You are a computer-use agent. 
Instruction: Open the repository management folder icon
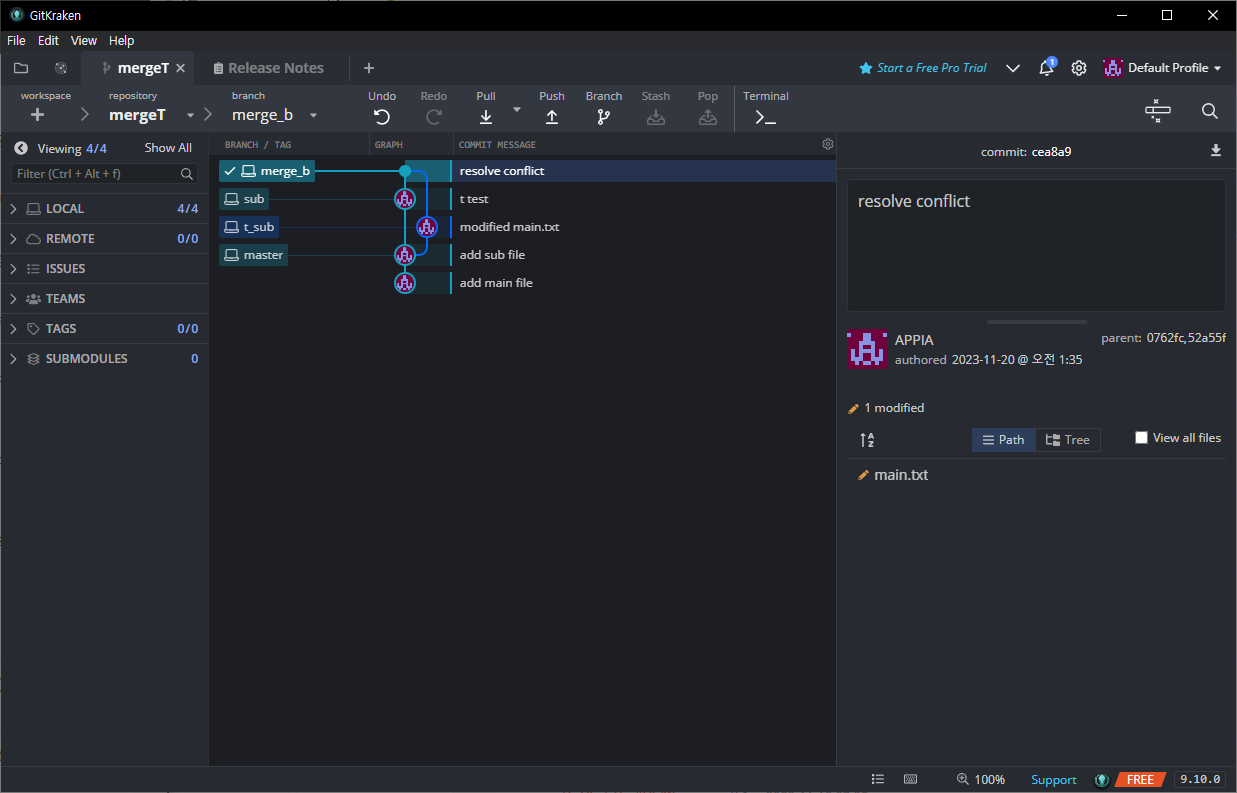click(x=20, y=68)
